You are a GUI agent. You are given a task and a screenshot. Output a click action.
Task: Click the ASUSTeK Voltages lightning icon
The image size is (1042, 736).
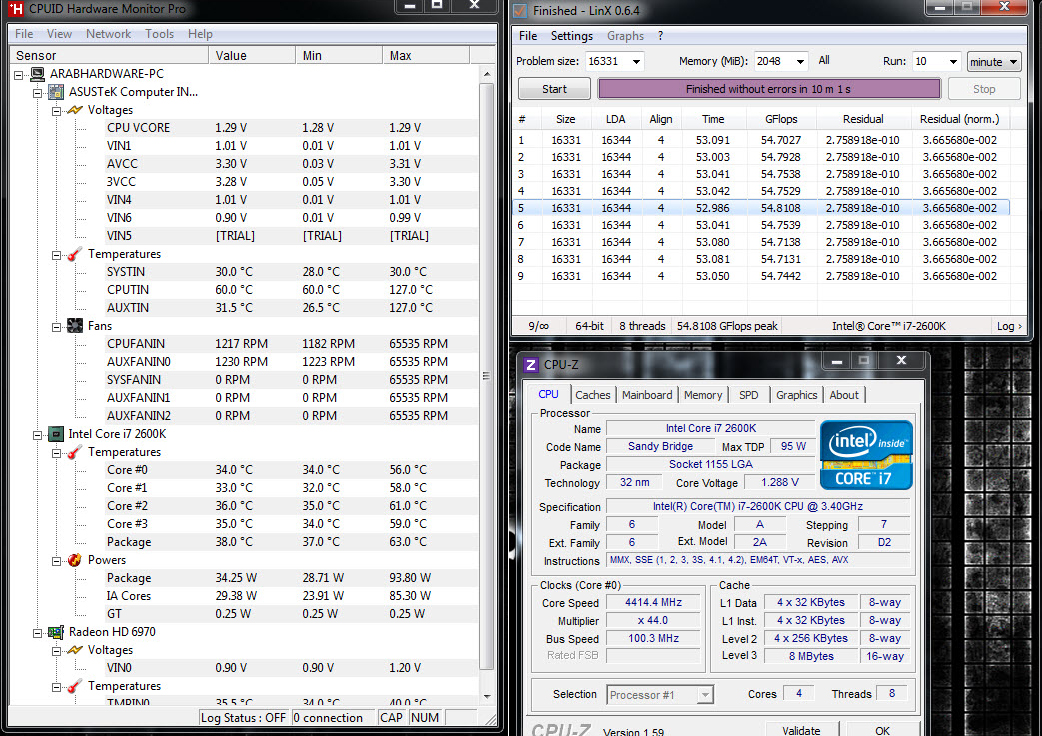(75, 110)
